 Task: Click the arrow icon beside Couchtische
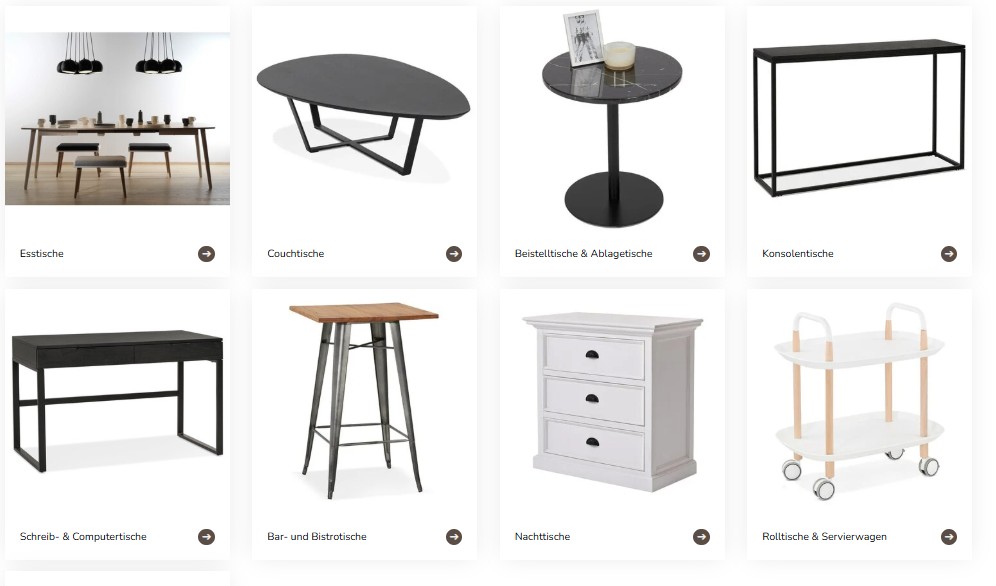454,254
